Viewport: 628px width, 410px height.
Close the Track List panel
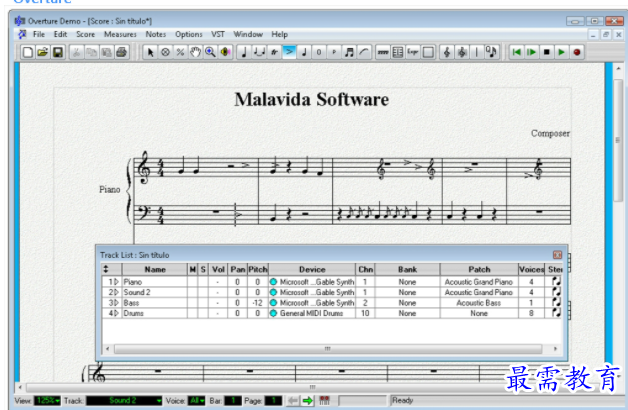(558, 255)
